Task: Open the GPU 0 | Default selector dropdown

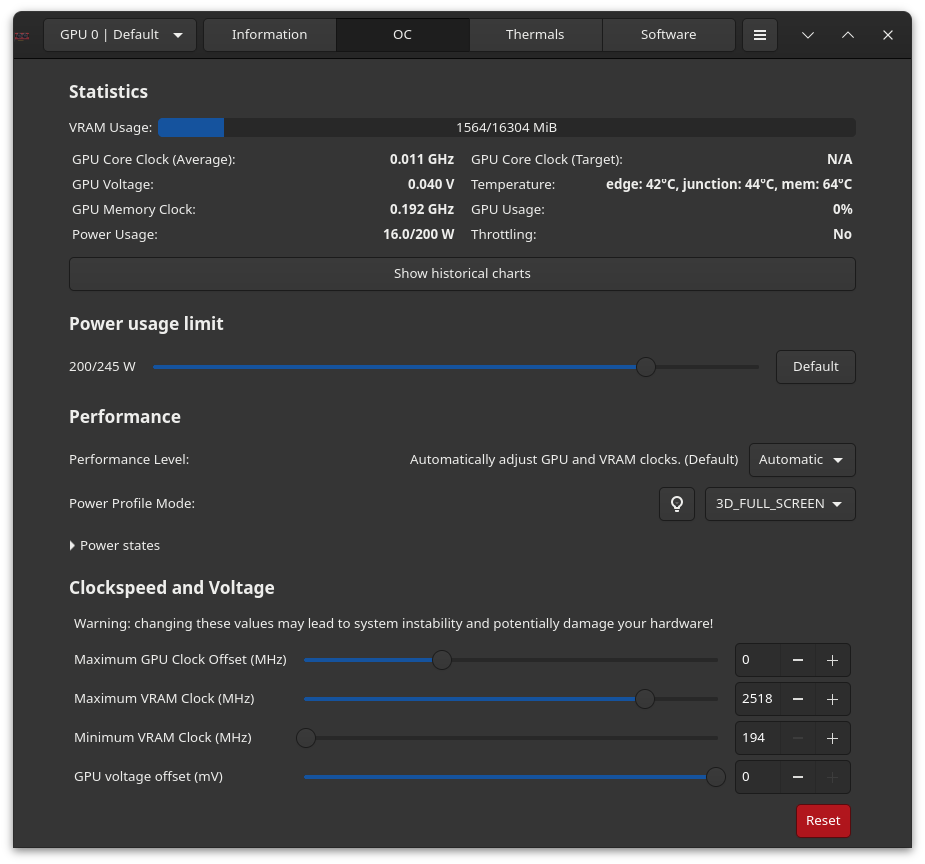Action: point(120,35)
